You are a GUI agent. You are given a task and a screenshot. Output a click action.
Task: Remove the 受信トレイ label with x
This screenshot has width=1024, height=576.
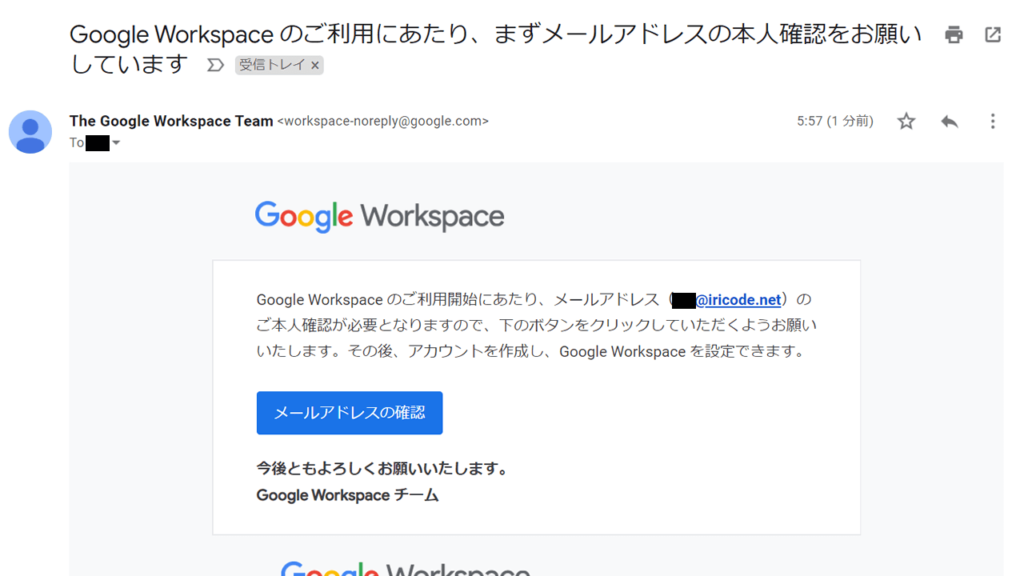315,65
